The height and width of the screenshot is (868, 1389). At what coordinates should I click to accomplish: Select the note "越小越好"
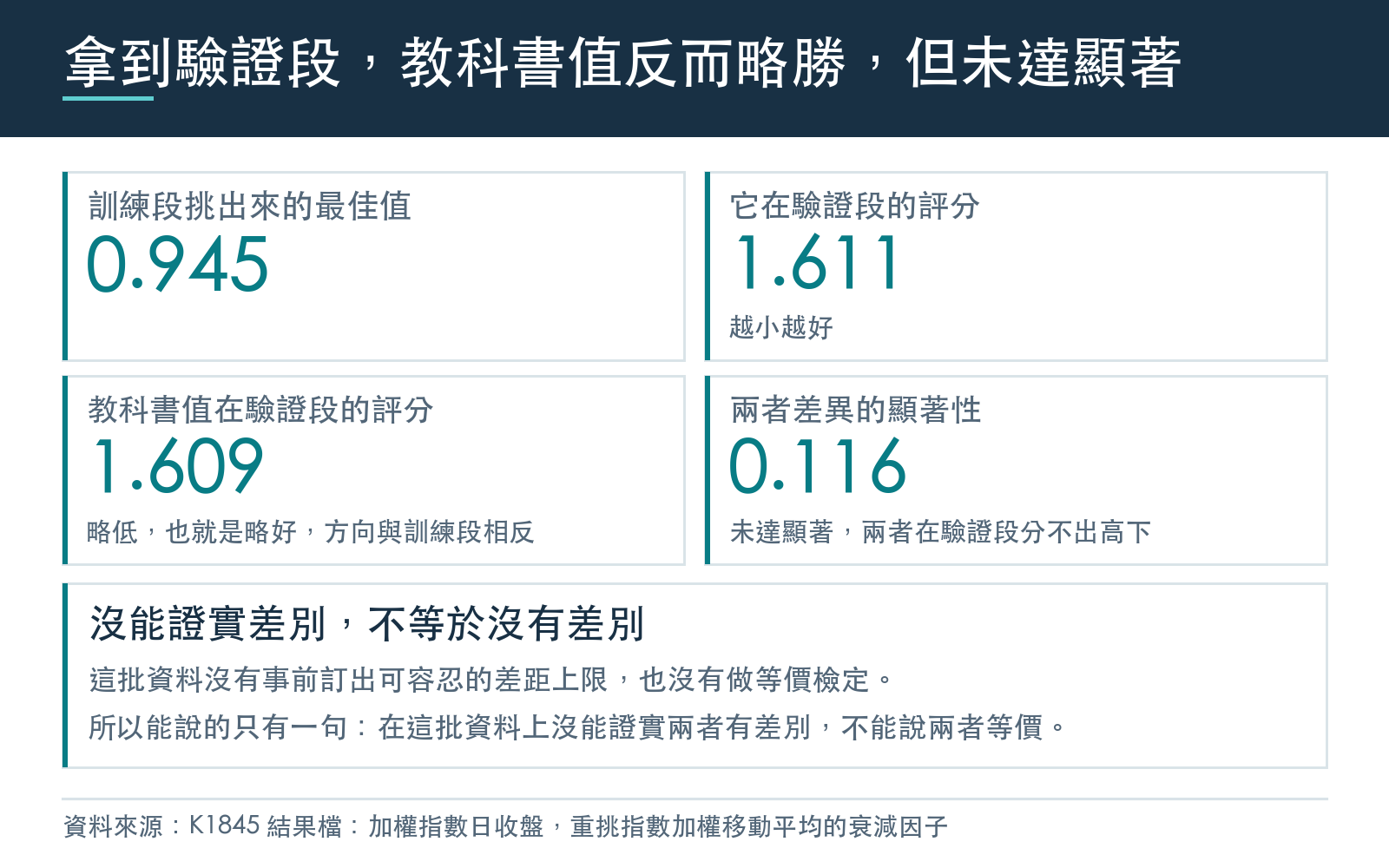(781, 327)
